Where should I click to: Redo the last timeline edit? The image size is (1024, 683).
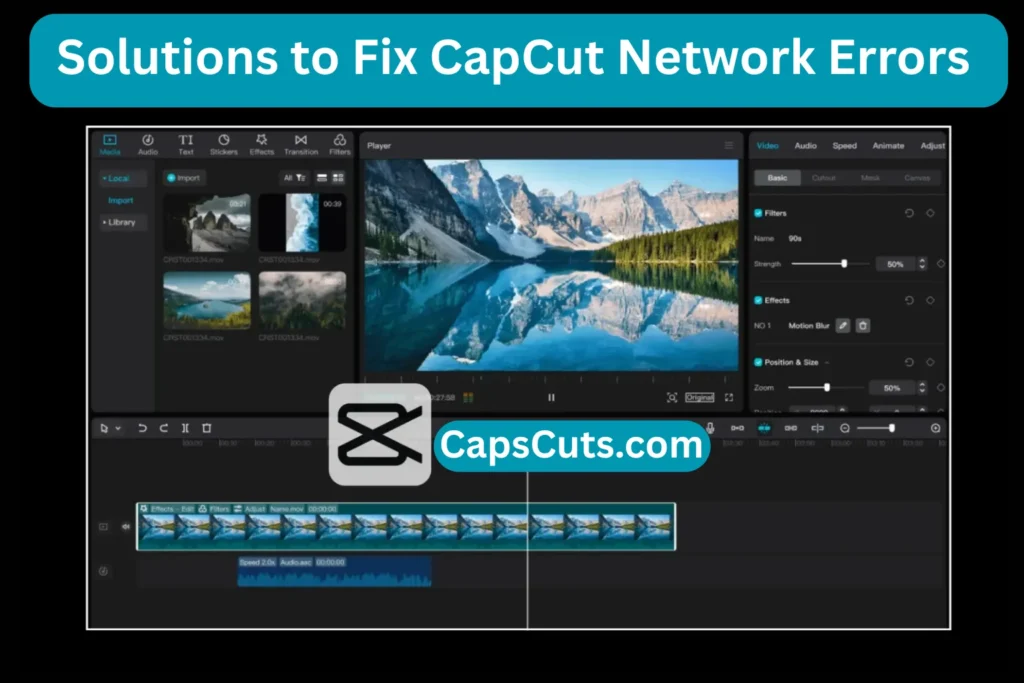(164, 428)
